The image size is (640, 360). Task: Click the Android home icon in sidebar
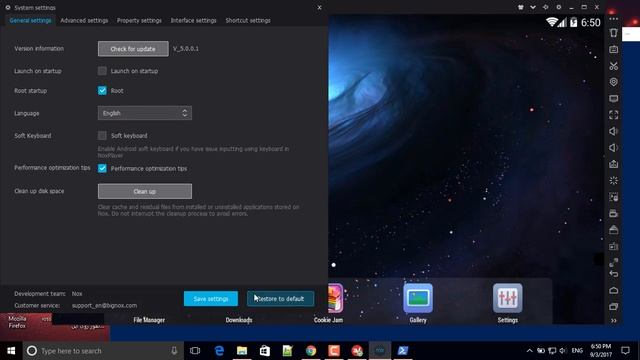coord(613,290)
